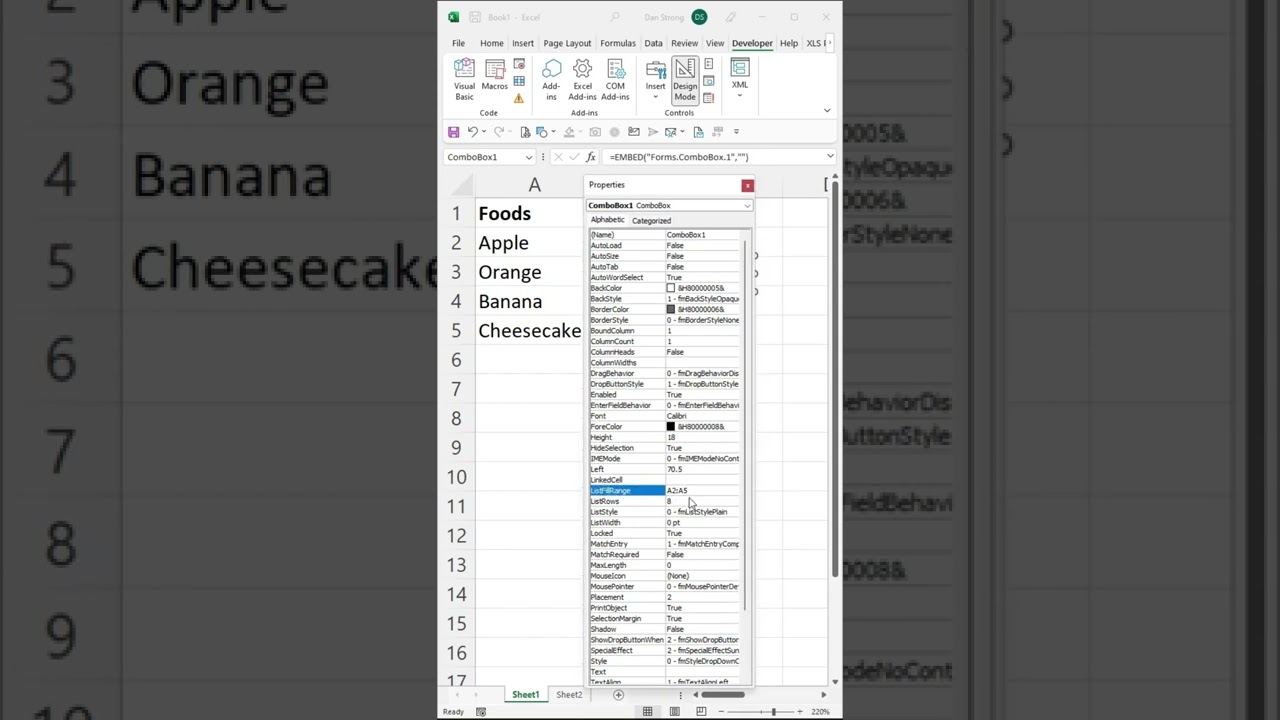This screenshot has height=720, width=1280.
Task: Open Dan Strong account avatar
Action: pos(699,17)
